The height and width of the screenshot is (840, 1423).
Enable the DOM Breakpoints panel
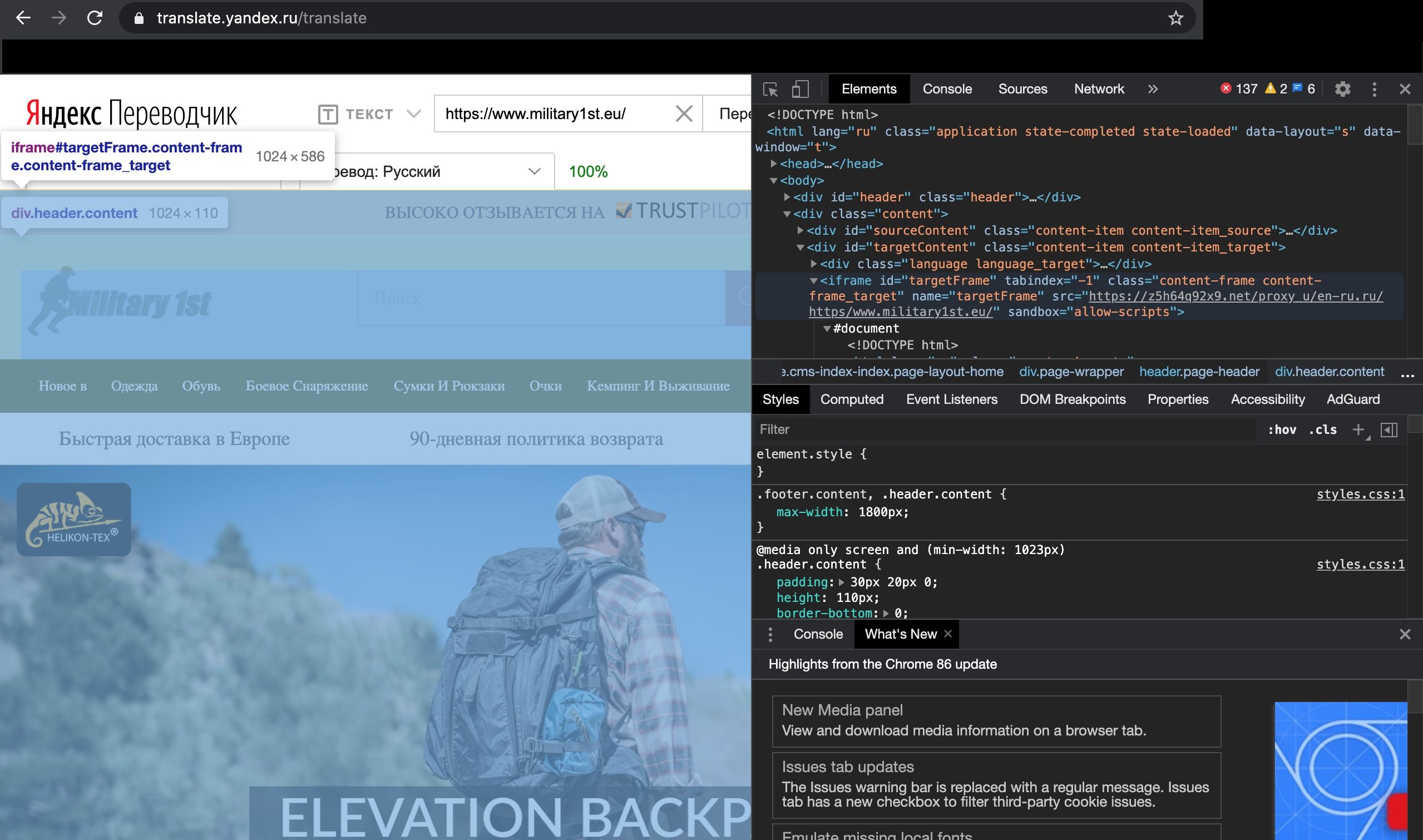pos(1071,399)
